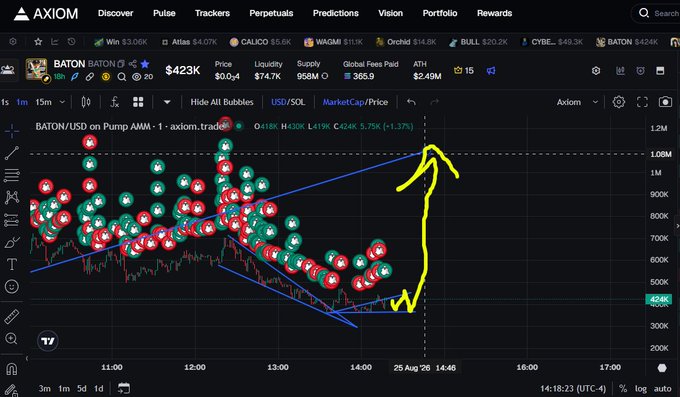The image size is (680, 397).
Task: Open ticker bar settings gear
Action: 13,42
